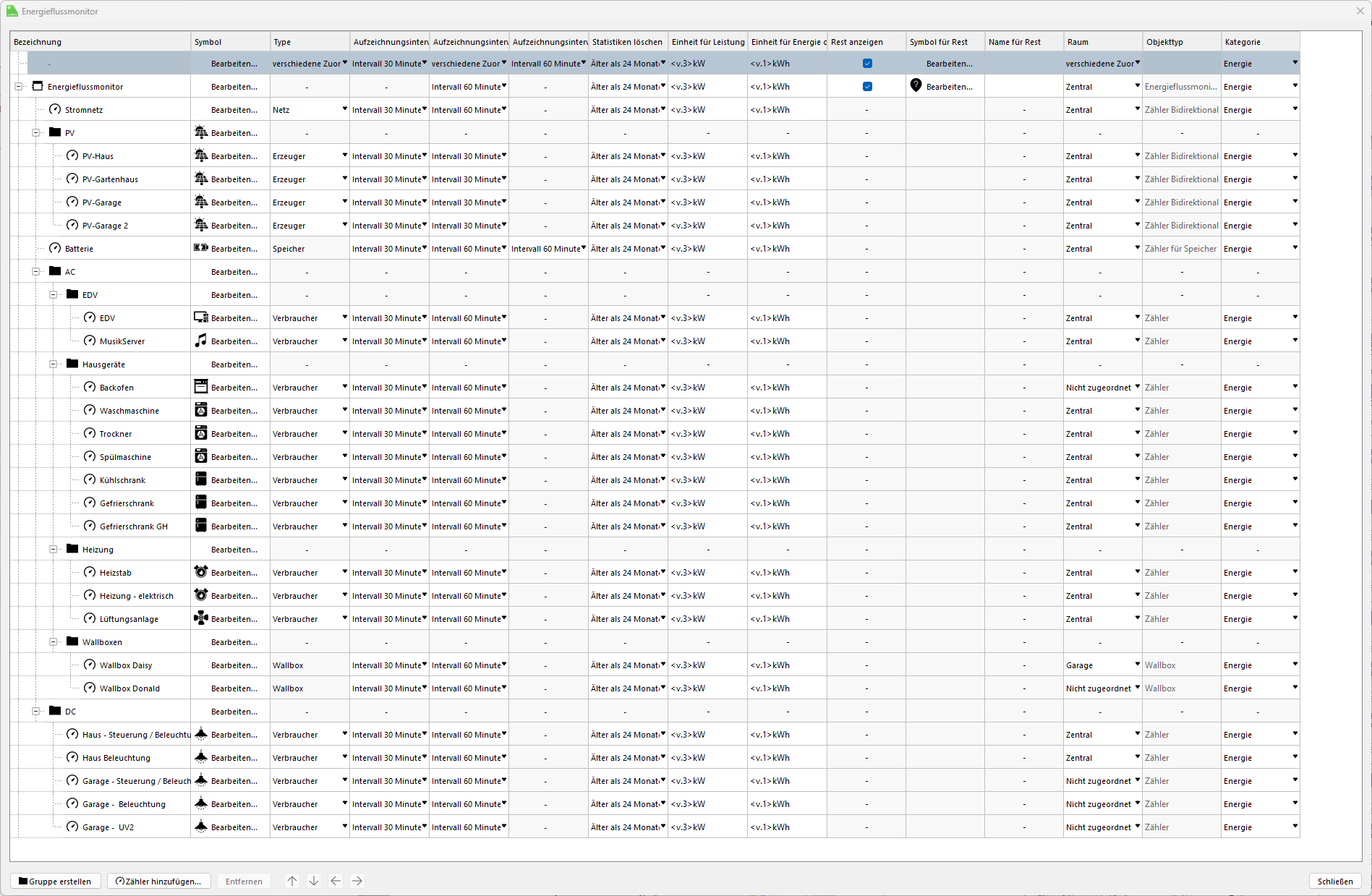
Task: Indent entry with right arrow
Action: [357, 881]
